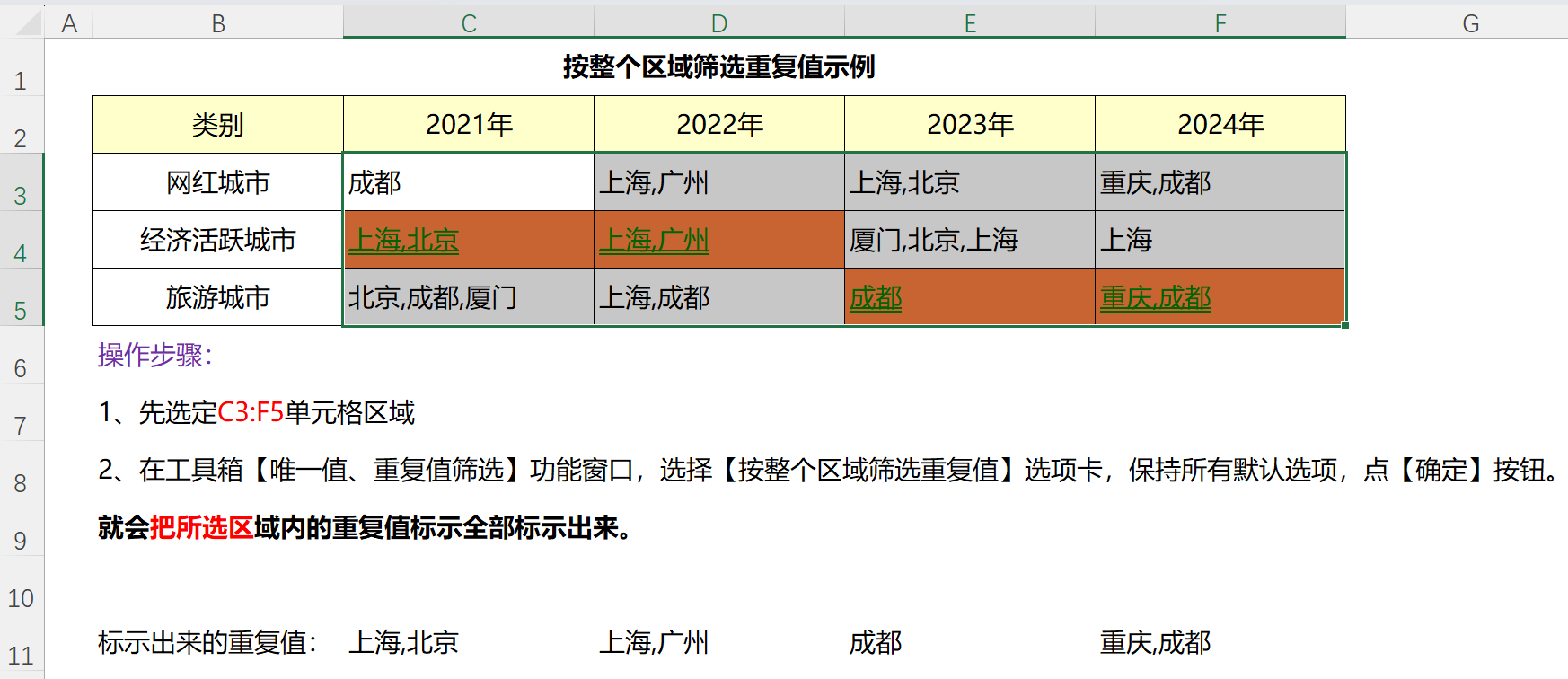The image size is (1568, 679).
Task: Select the 网红城市 cell
Action: click(218, 182)
